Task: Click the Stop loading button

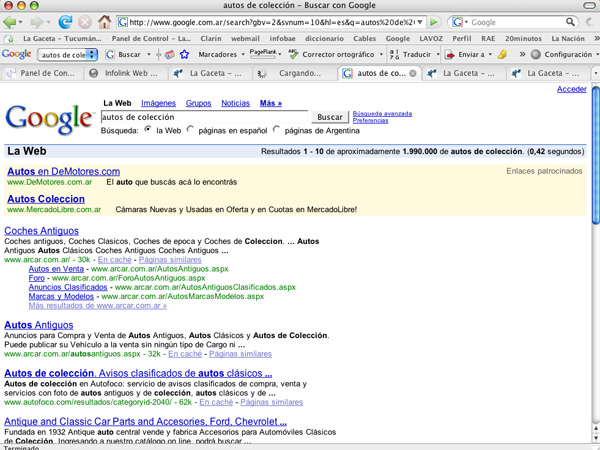Action: pyautogui.click(x=85, y=21)
